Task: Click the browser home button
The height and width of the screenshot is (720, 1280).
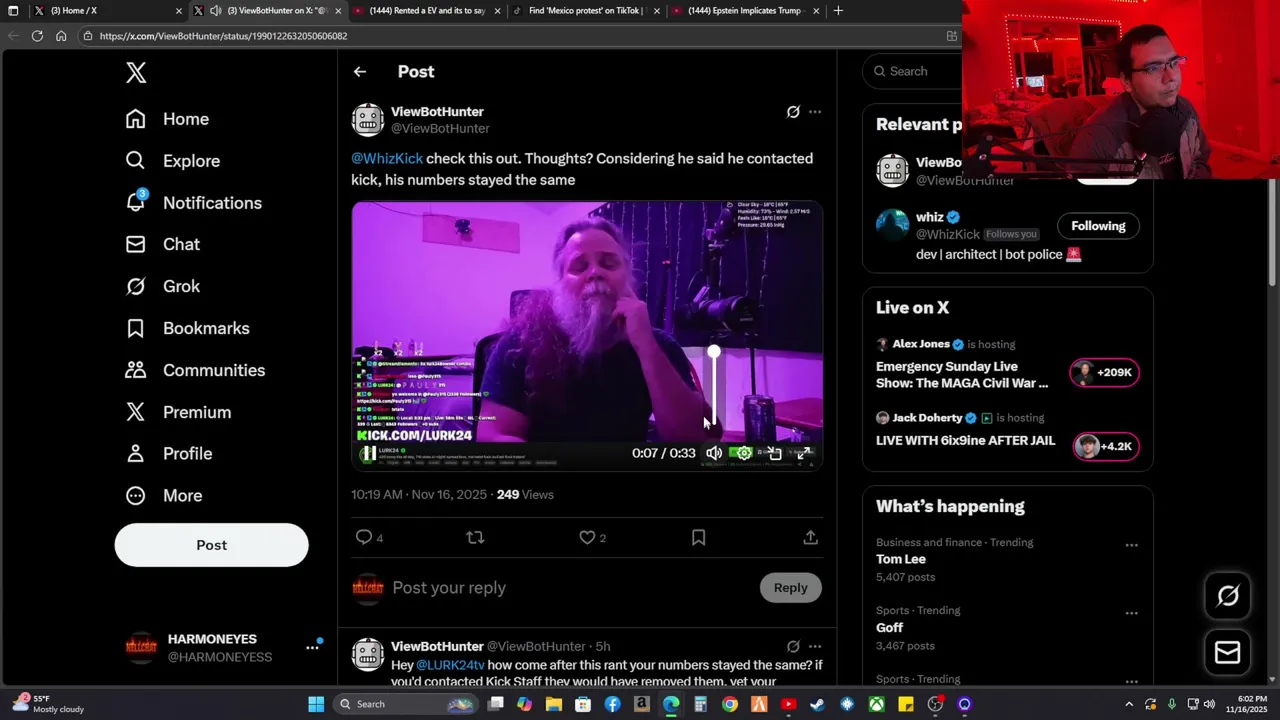Action: [61, 36]
